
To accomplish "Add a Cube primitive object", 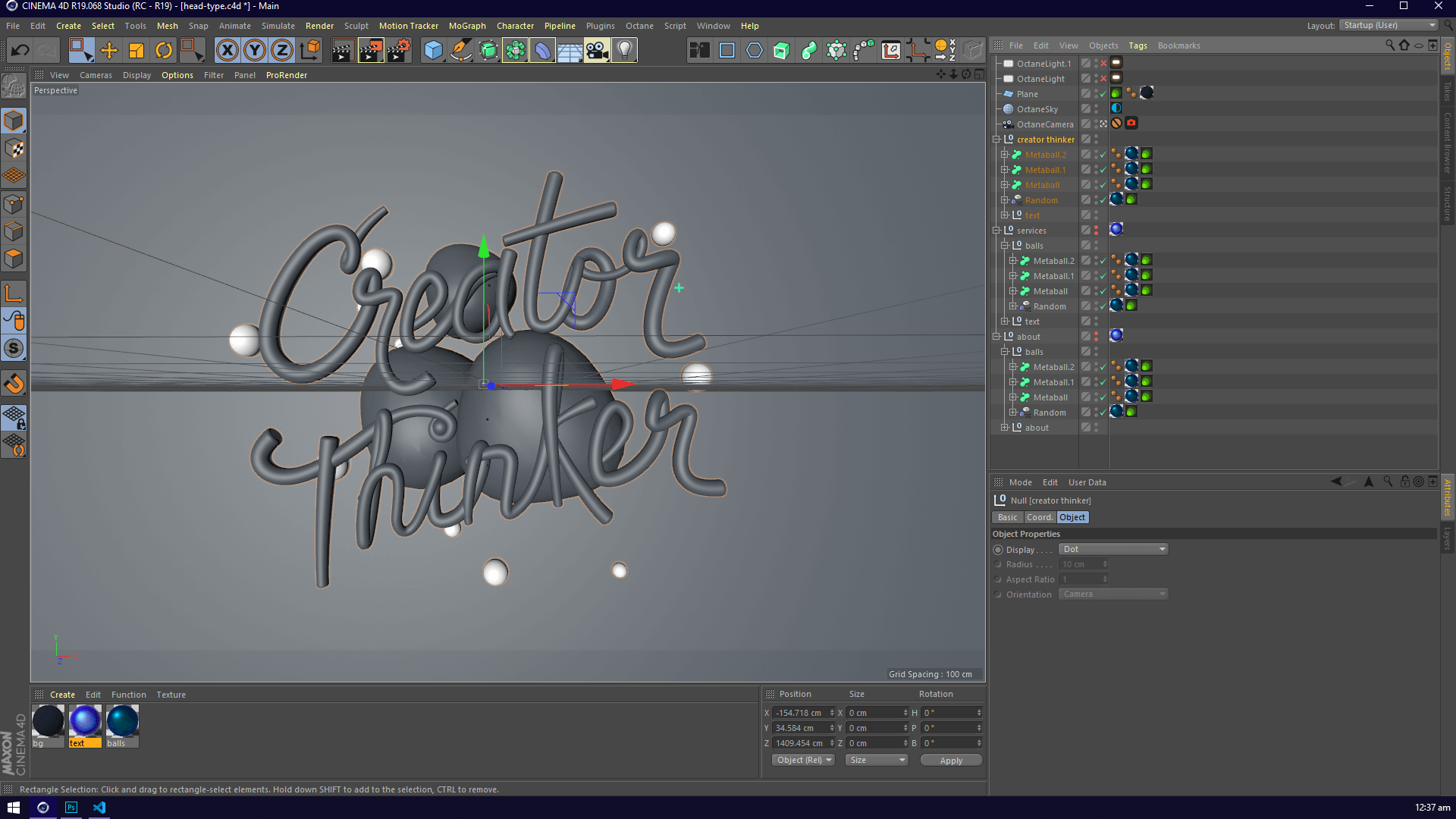I will pos(433,51).
